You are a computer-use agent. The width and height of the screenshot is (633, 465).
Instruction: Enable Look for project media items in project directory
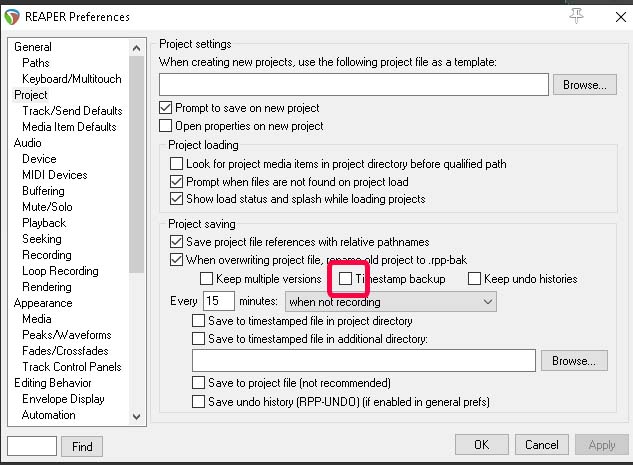[x=176, y=163]
